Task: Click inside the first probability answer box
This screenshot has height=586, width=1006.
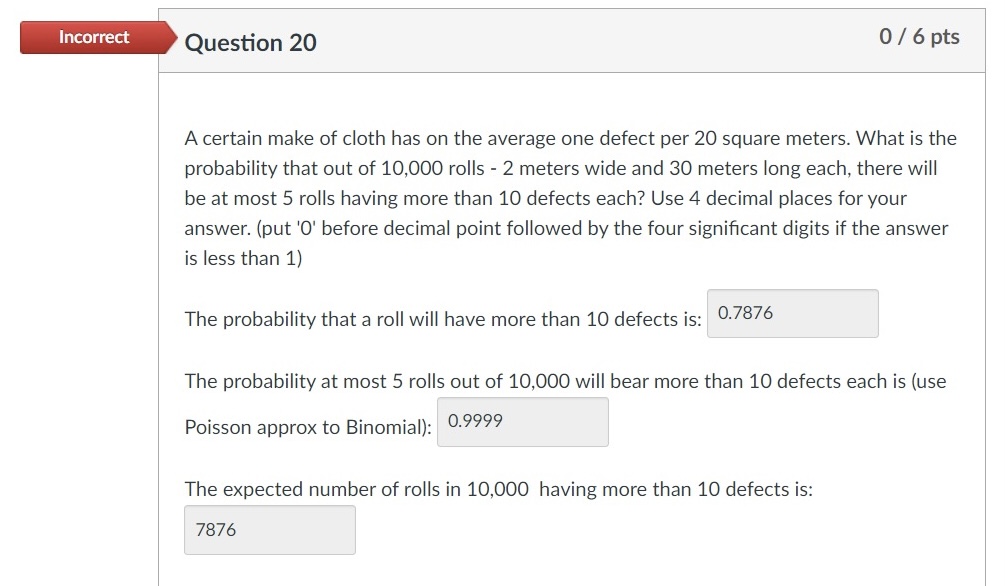Action: (790, 313)
